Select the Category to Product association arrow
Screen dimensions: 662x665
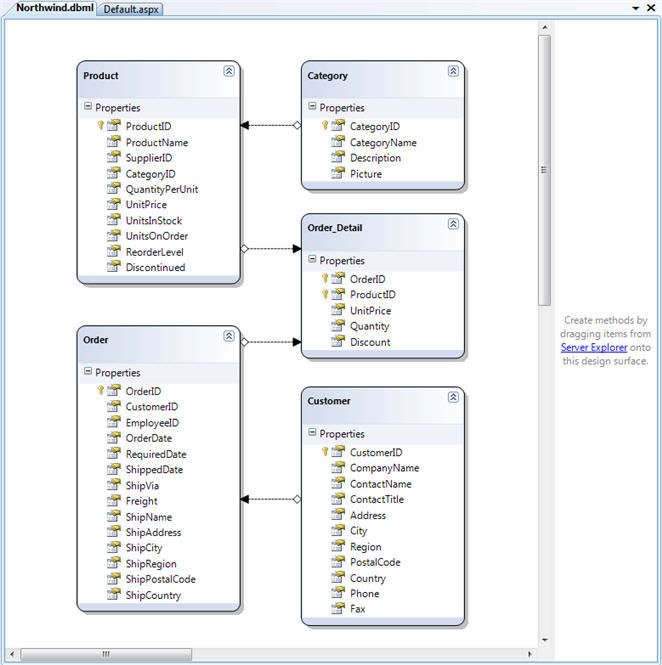click(x=271, y=125)
